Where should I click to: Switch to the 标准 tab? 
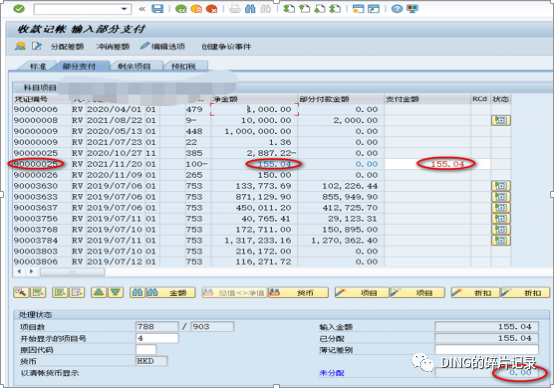38,66
